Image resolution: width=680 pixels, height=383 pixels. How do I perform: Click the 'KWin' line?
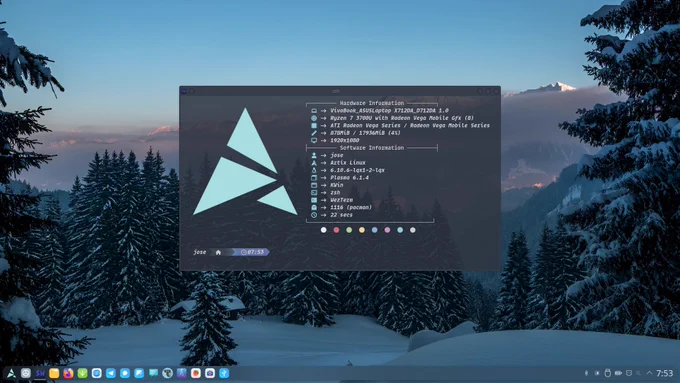click(337, 185)
